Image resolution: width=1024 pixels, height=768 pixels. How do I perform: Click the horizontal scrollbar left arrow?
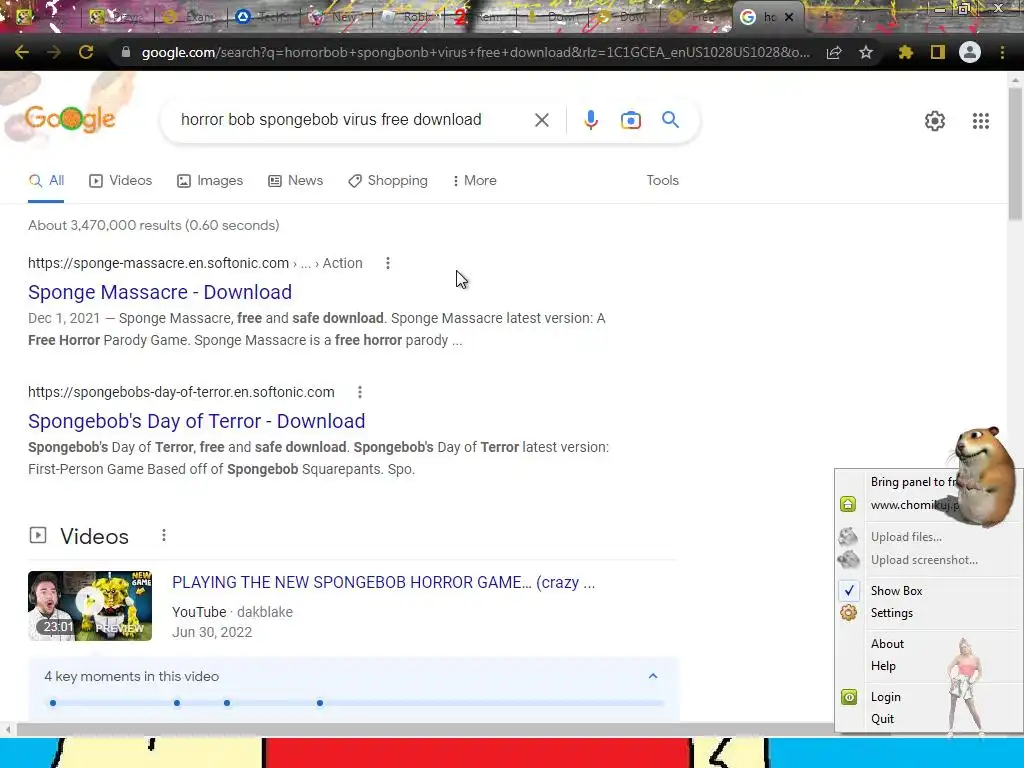pyautogui.click(x=8, y=729)
